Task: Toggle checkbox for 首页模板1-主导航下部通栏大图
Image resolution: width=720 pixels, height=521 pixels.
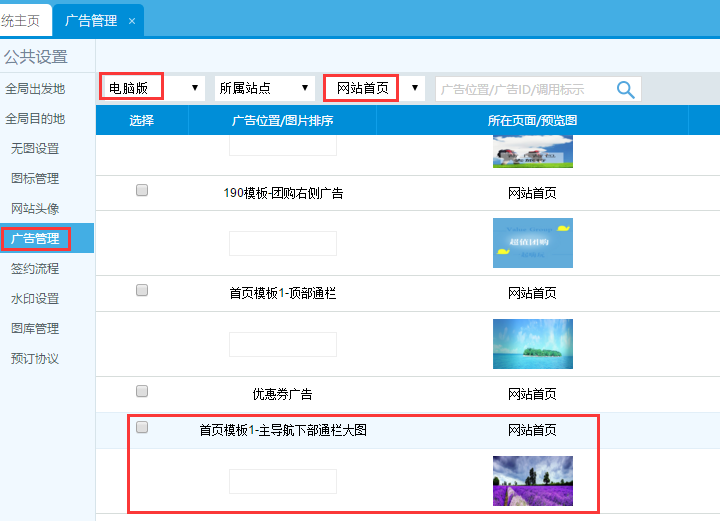Action: click(x=142, y=427)
